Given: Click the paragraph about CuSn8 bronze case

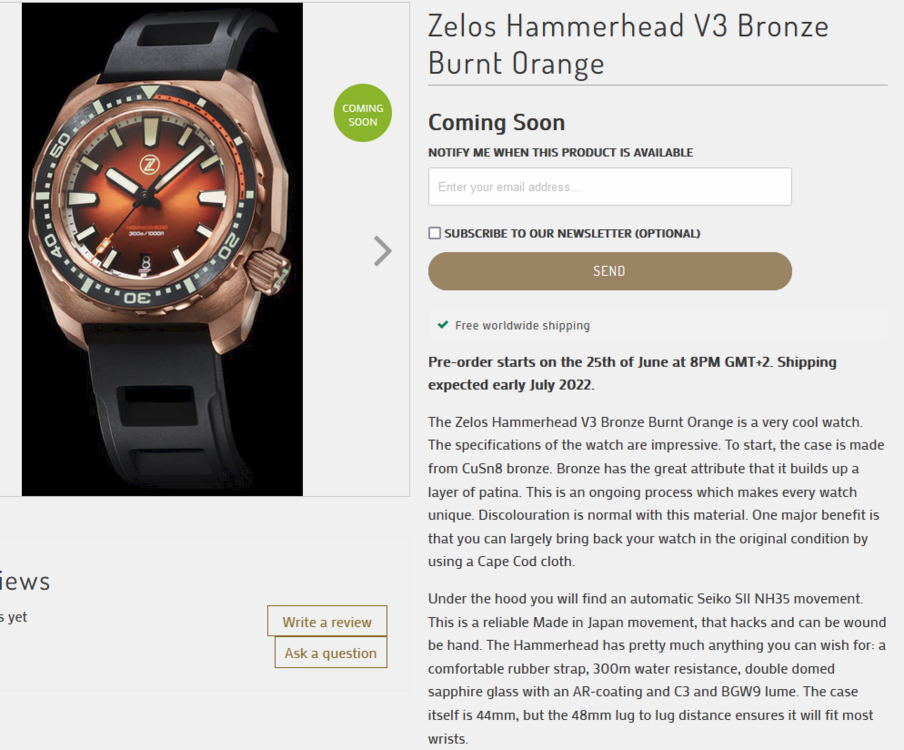Looking at the screenshot, I should click(655, 491).
